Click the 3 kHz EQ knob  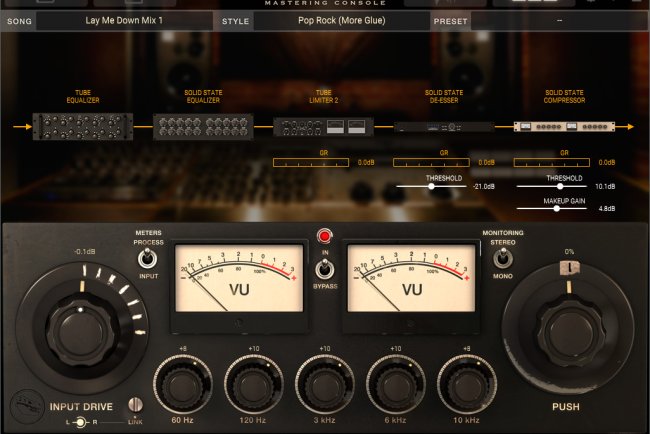[325, 385]
